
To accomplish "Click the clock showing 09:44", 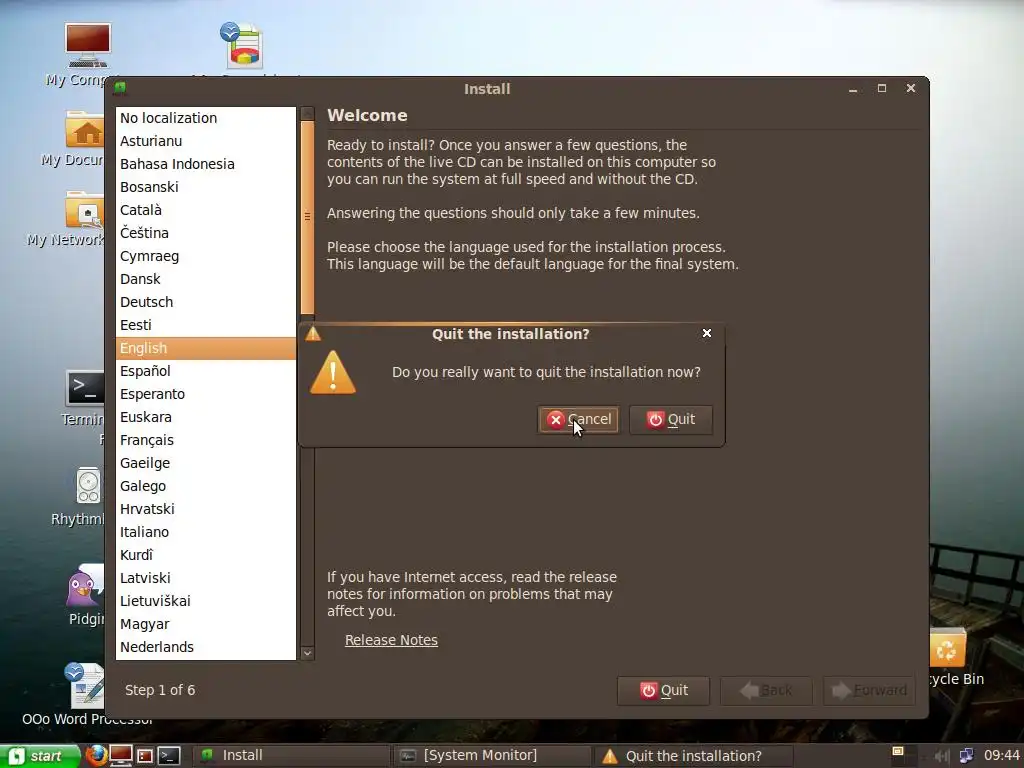I will pyautogui.click(x=1001, y=756).
